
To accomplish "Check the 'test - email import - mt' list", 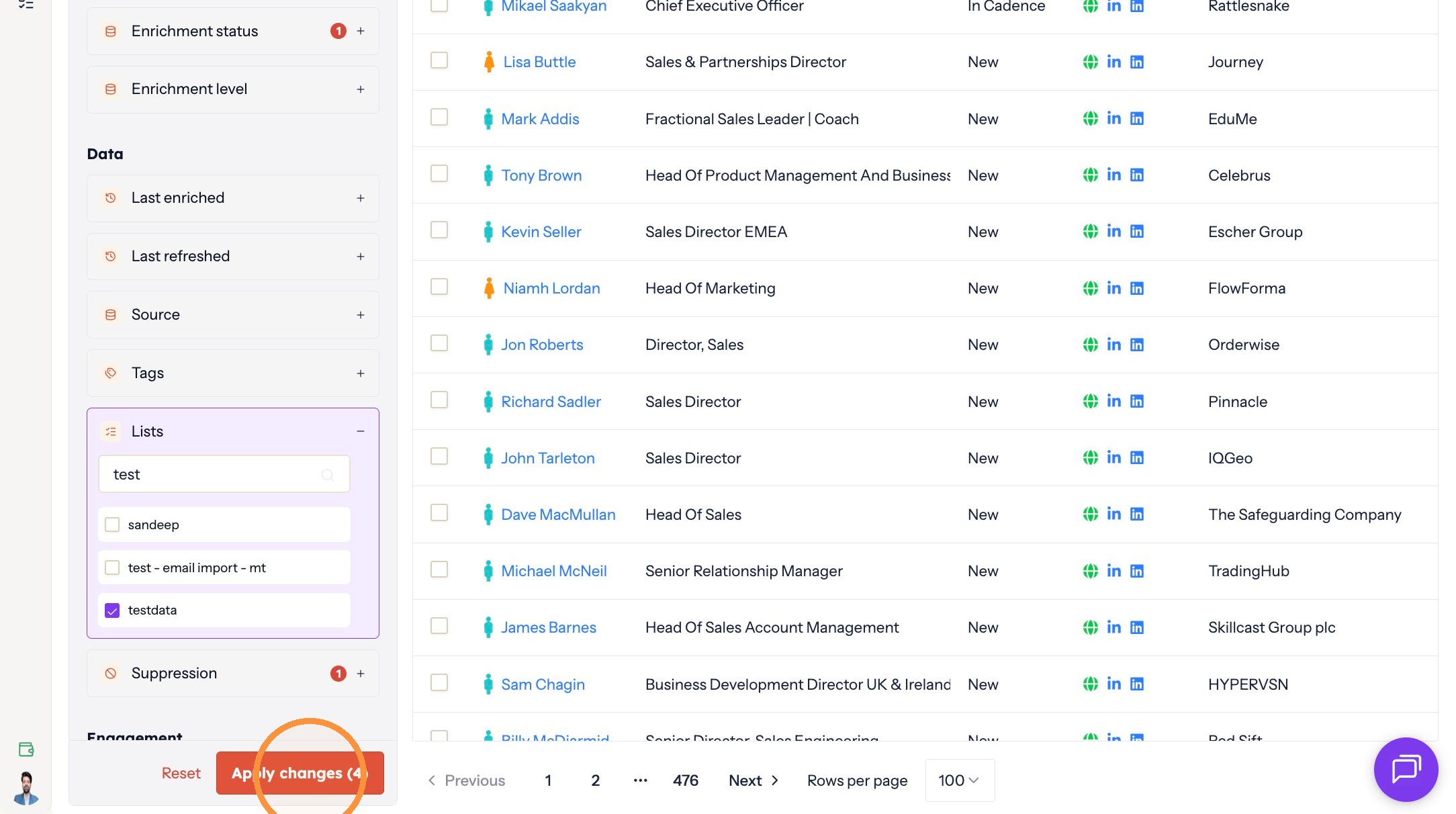I will [x=112, y=568].
